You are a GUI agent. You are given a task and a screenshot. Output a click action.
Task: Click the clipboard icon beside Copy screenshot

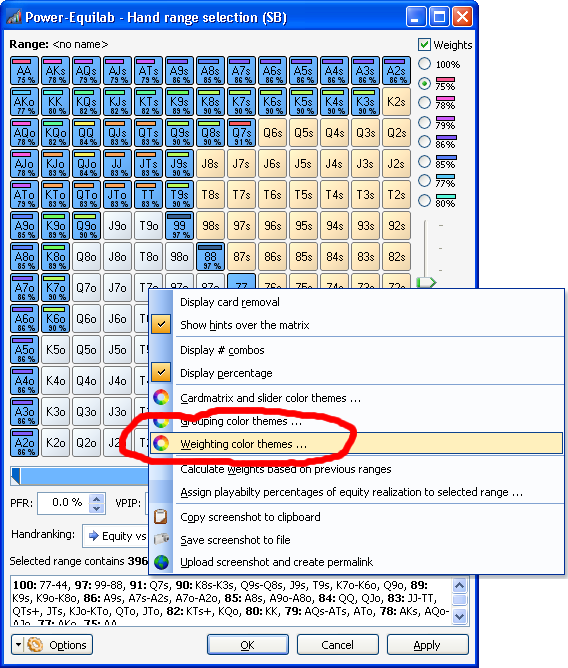[161, 517]
